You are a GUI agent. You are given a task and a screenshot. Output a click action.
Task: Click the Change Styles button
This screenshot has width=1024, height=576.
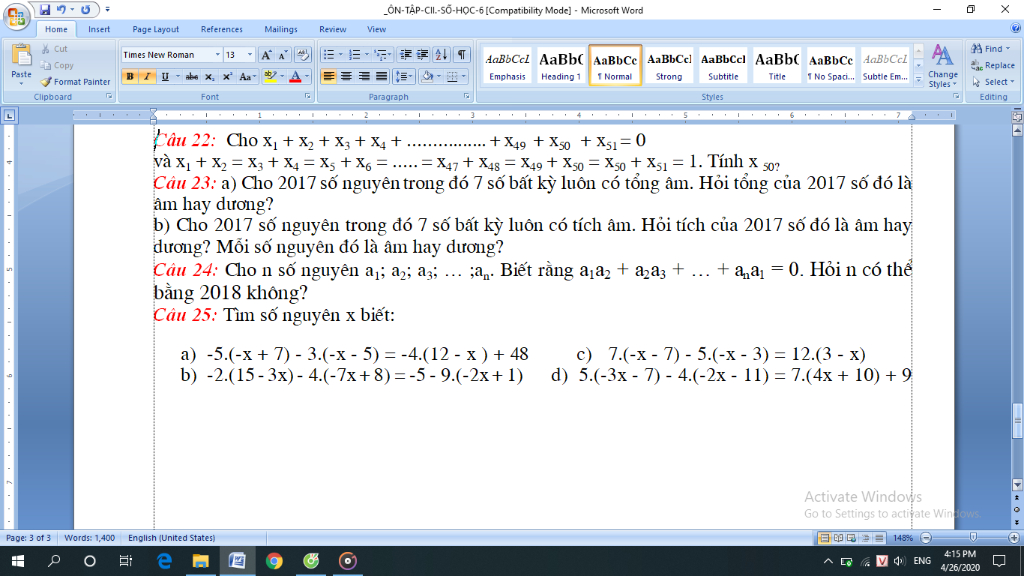pos(942,66)
